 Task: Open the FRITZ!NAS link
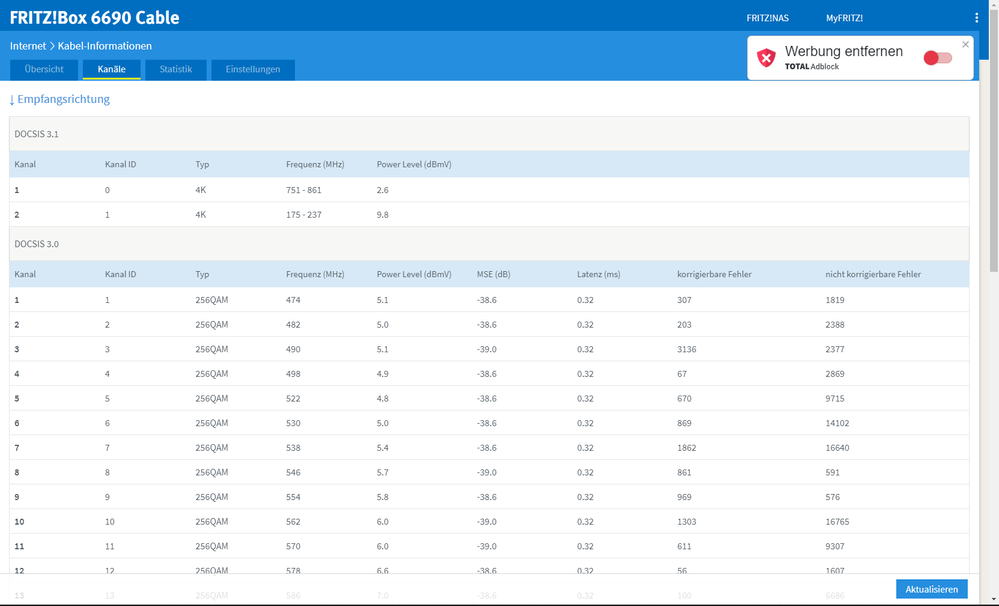tap(767, 18)
